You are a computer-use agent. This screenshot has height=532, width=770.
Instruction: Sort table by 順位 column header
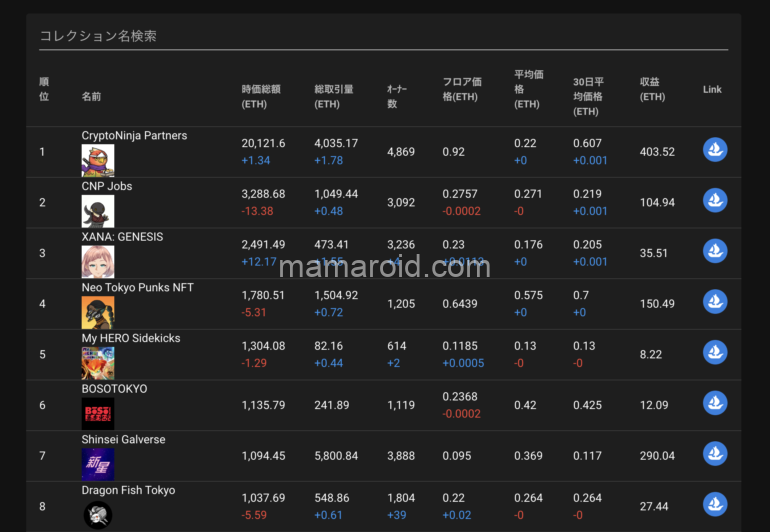pyautogui.click(x=44, y=89)
